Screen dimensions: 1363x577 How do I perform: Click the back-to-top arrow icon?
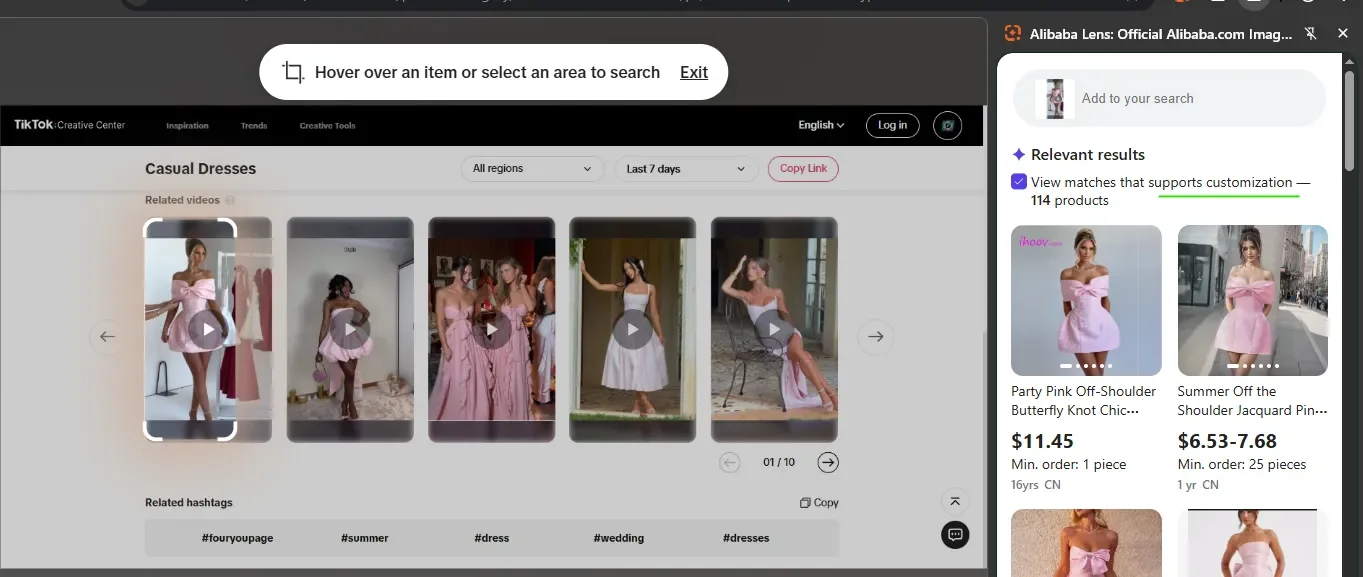click(x=954, y=500)
